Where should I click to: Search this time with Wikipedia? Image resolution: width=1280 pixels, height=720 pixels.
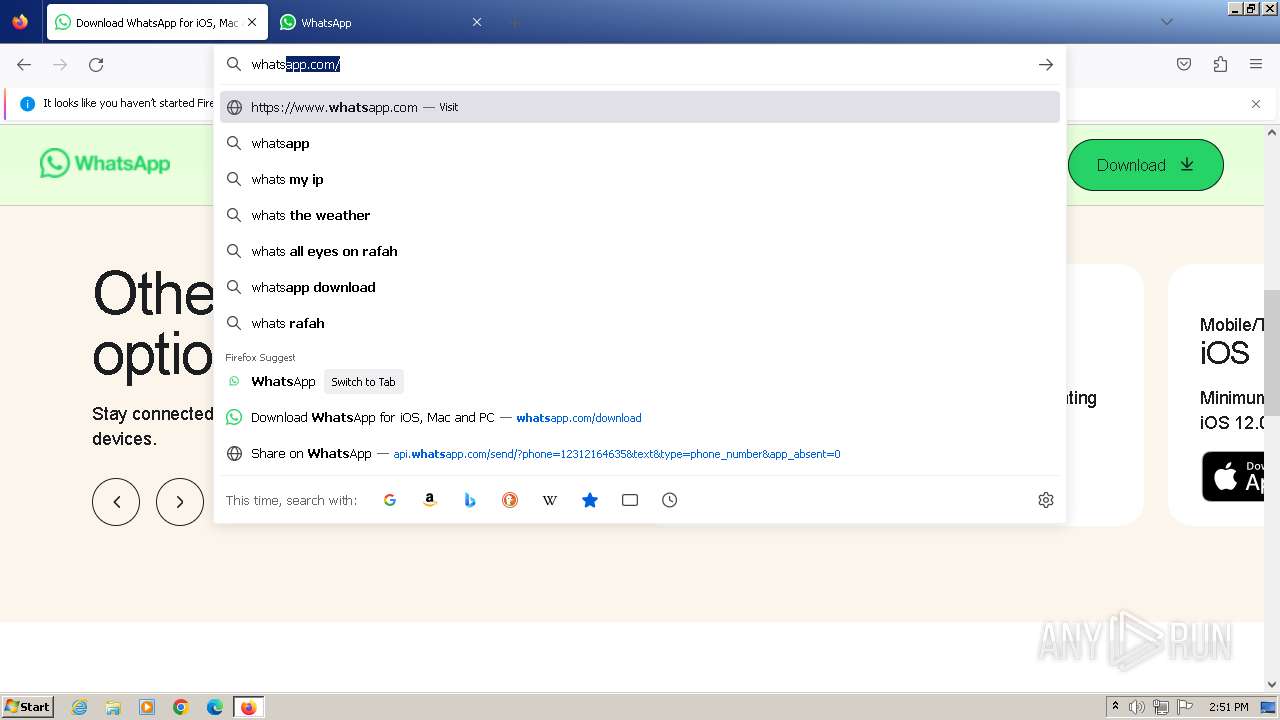click(550, 500)
